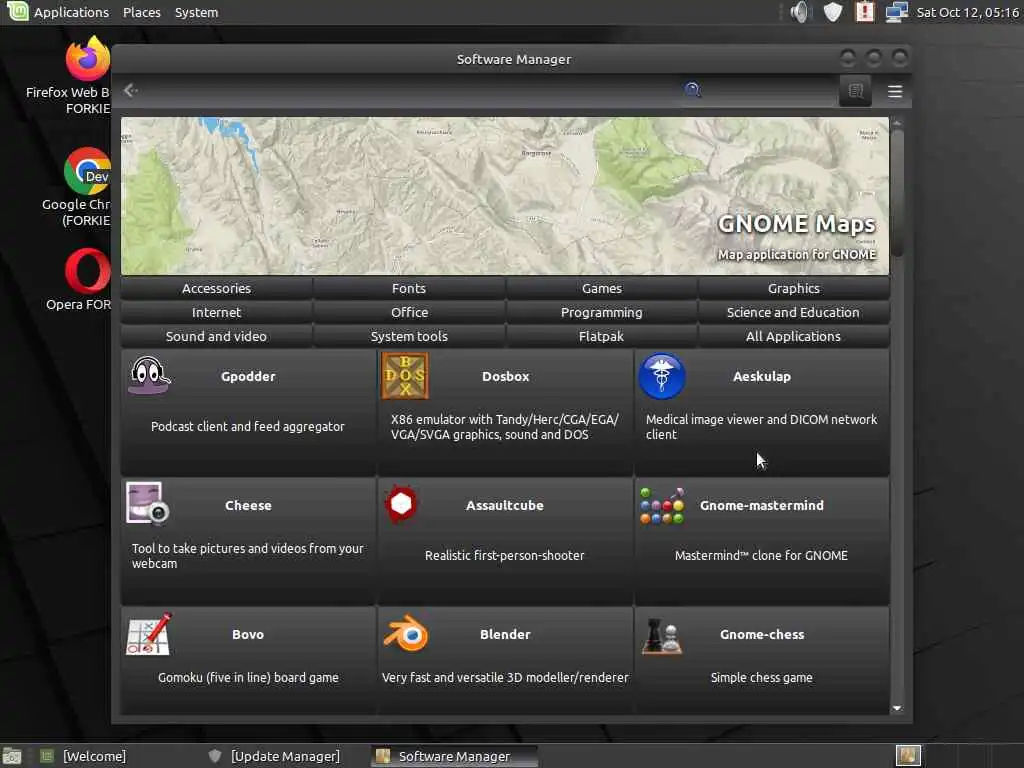The width and height of the screenshot is (1024, 768).
Task: Click the search input field
Action: pyautogui.click(x=758, y=90)
